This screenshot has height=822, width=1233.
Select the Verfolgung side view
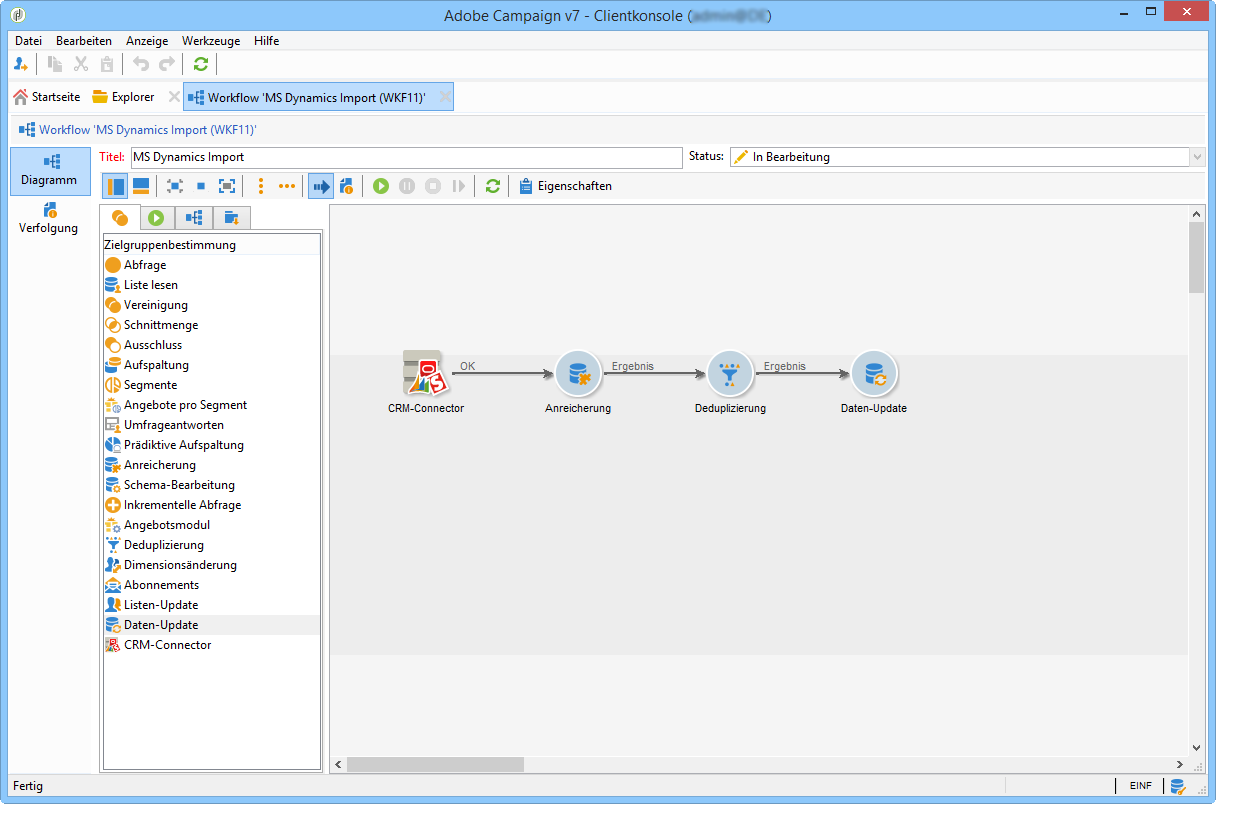[x=49, y=218]
